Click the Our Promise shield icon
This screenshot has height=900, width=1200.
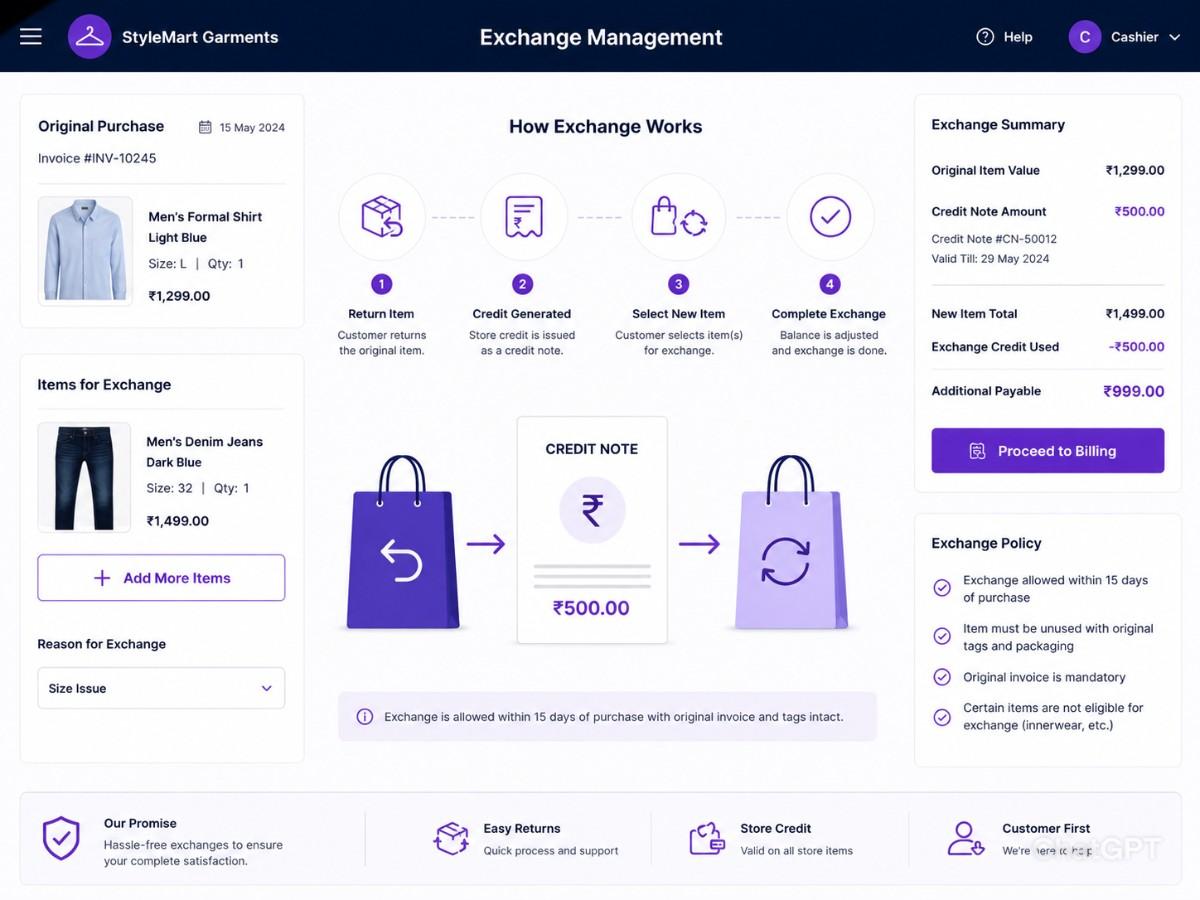[x=61, y=838]
